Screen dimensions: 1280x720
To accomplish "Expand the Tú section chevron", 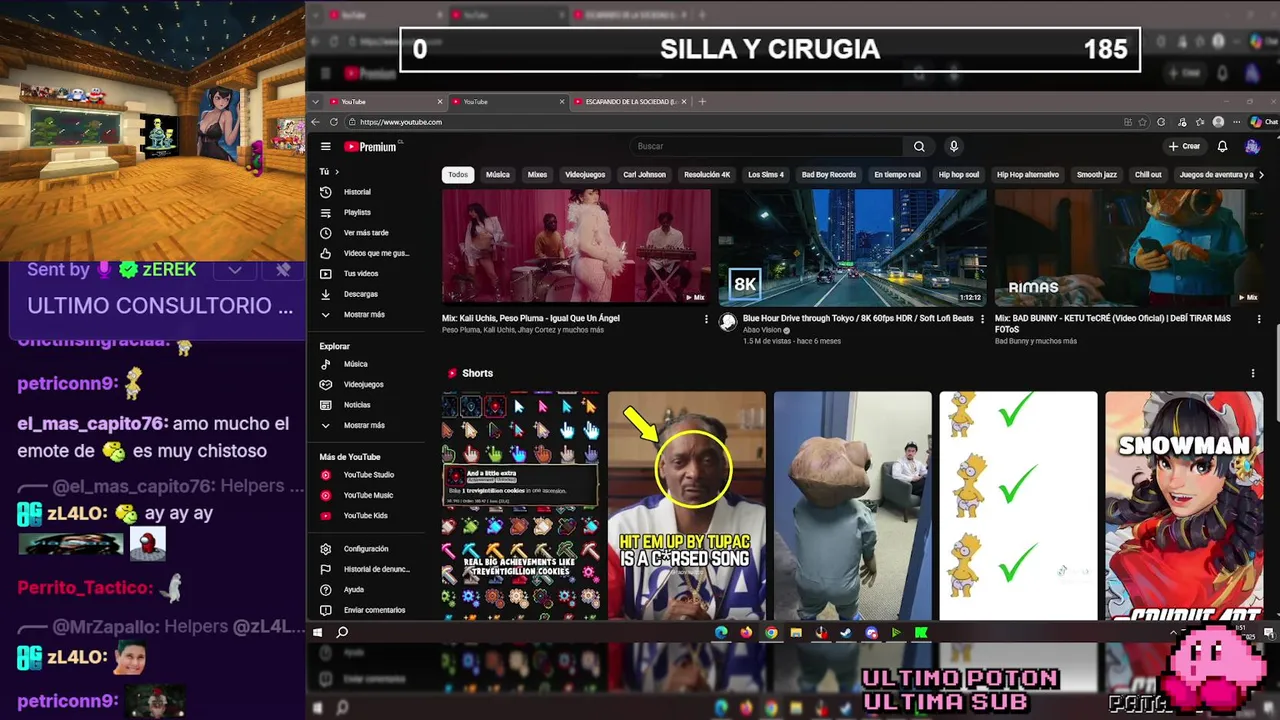I will pos(337,172).
